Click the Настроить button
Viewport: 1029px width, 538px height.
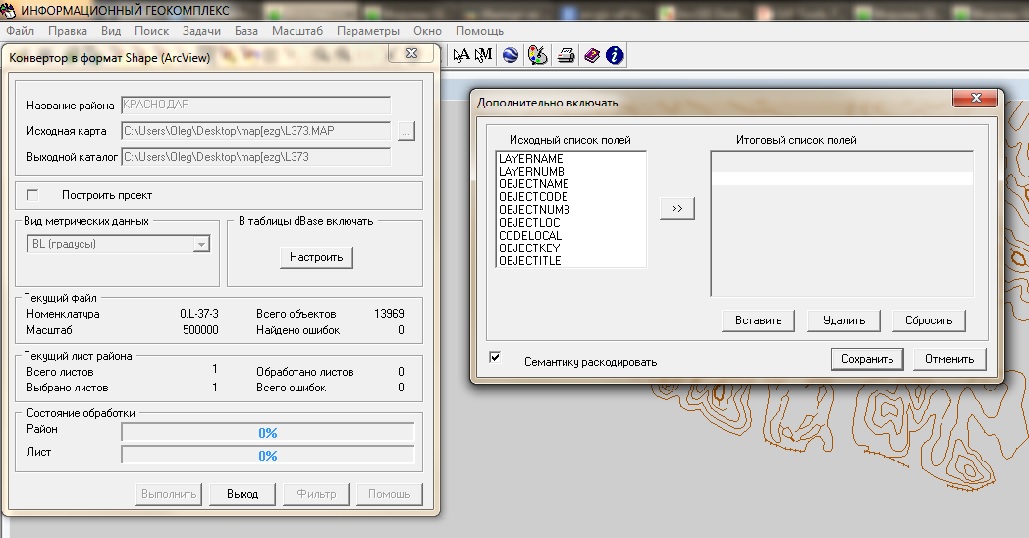point(316,257)
